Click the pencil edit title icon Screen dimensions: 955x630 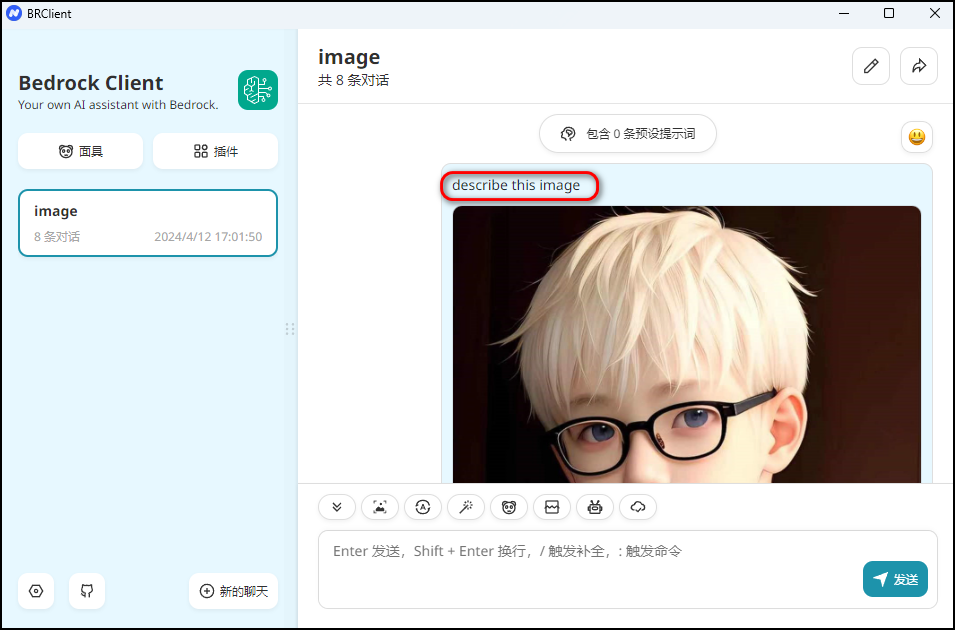click(871, 66)
